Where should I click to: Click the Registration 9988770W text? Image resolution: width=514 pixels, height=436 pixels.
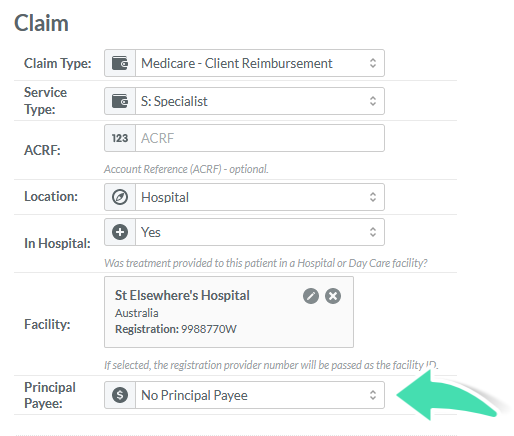176,329
